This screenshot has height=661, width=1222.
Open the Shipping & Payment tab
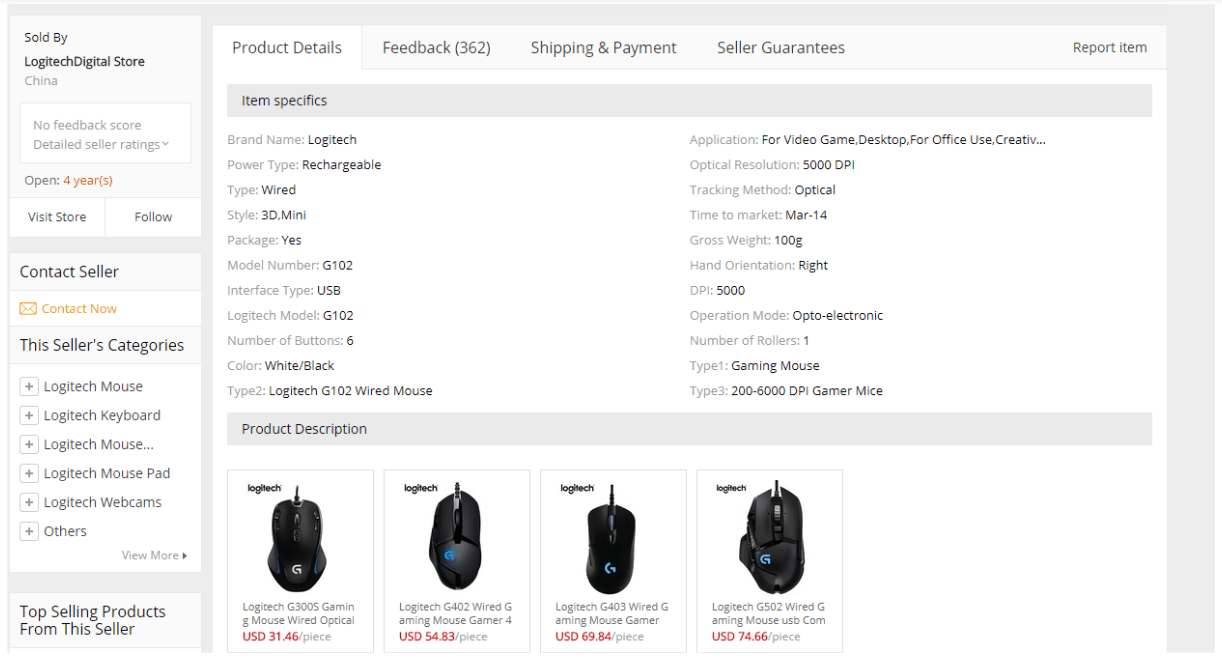603,48
